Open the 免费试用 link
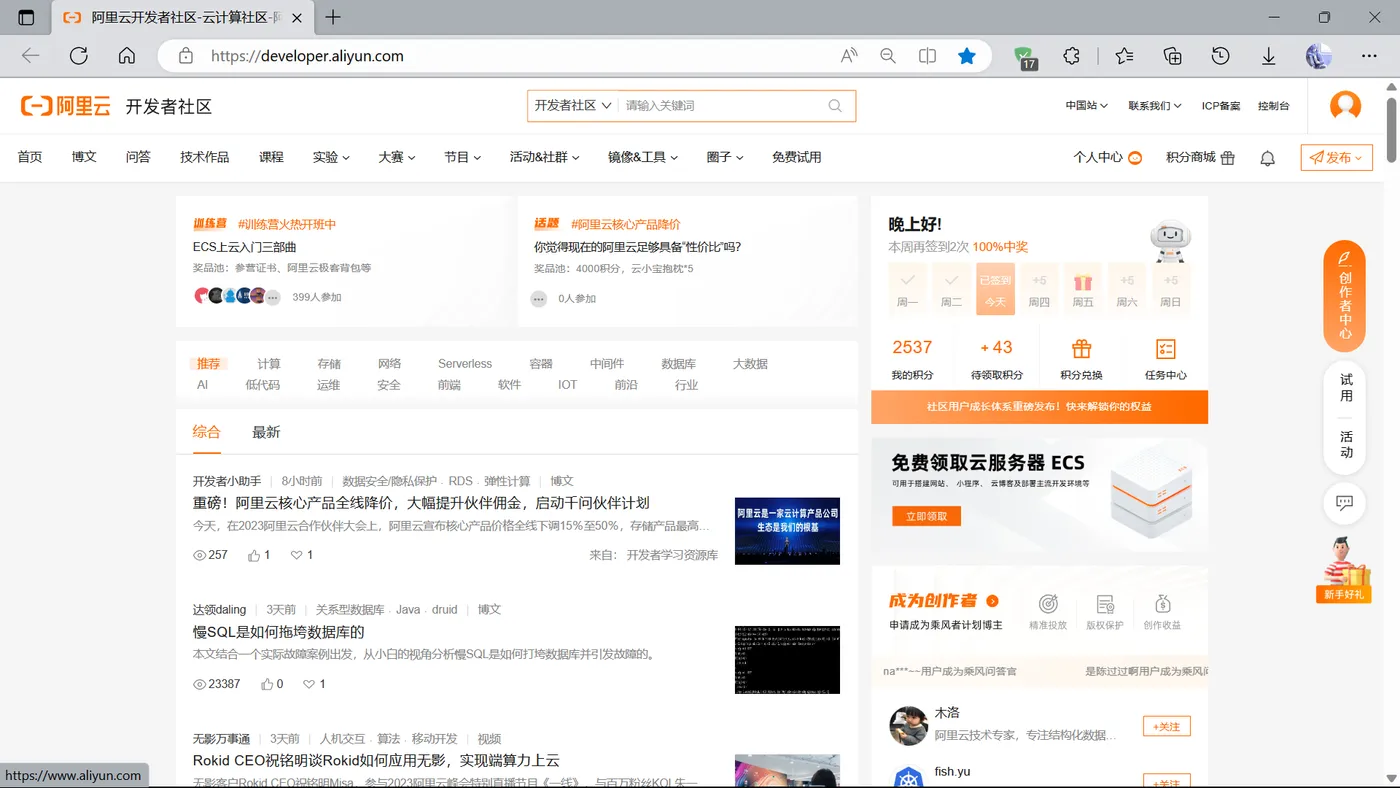The width and height of the screenshot is (1400, 788). [x=796, y=157]
